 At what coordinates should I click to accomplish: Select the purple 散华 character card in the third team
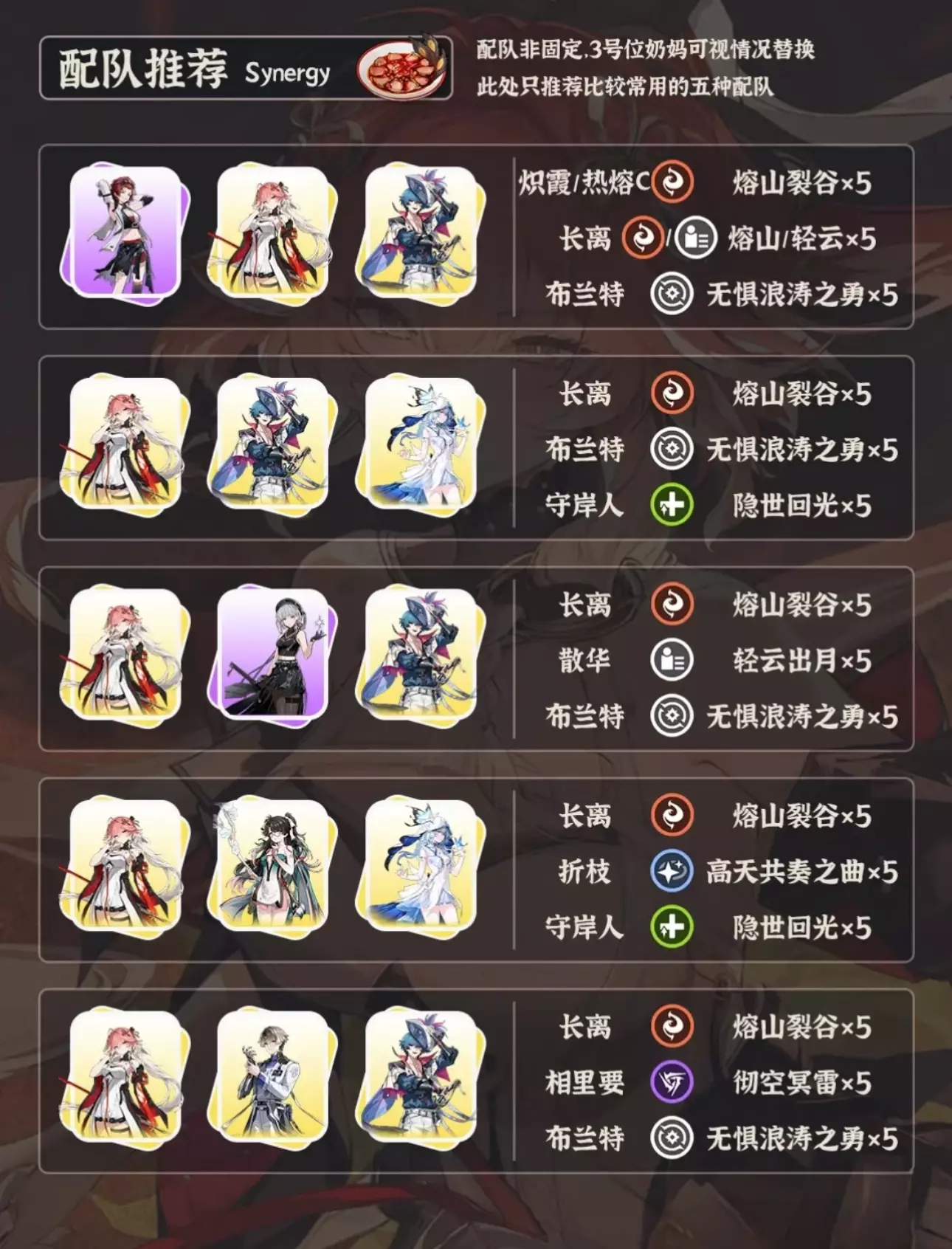point(272,655)
